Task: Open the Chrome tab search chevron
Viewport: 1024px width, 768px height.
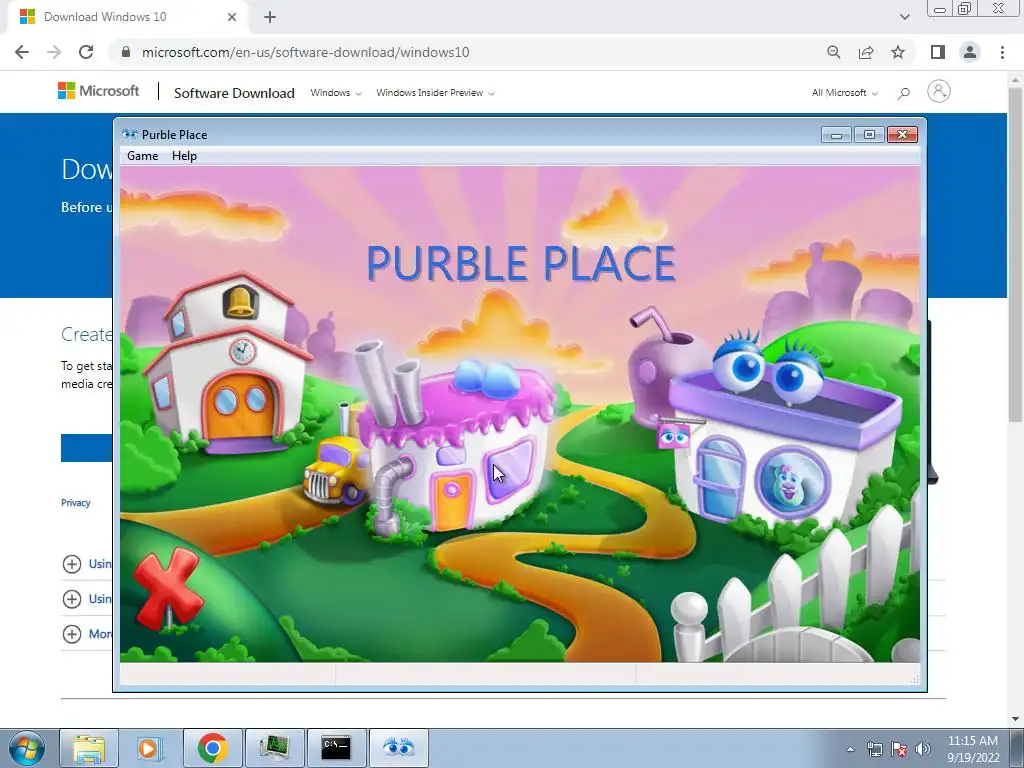Action: 904,17
